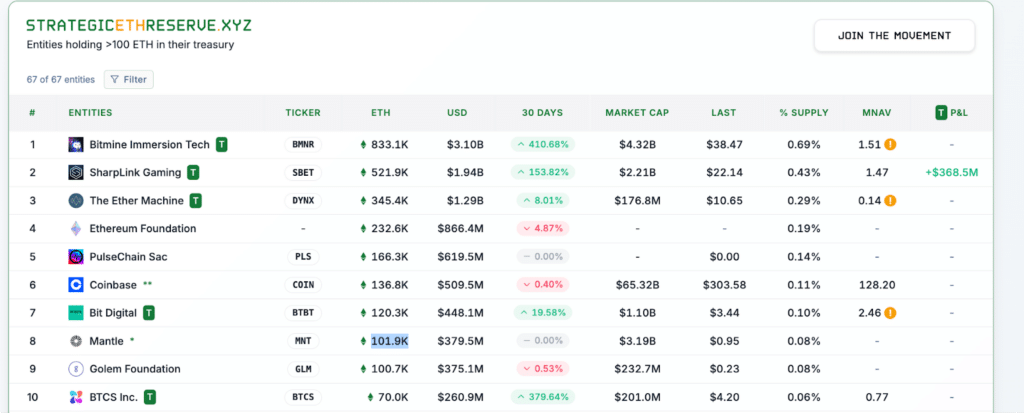Click the Bitmine Immersion Tech logo icon
1024x413 pixels.
[x=76, y=144]
